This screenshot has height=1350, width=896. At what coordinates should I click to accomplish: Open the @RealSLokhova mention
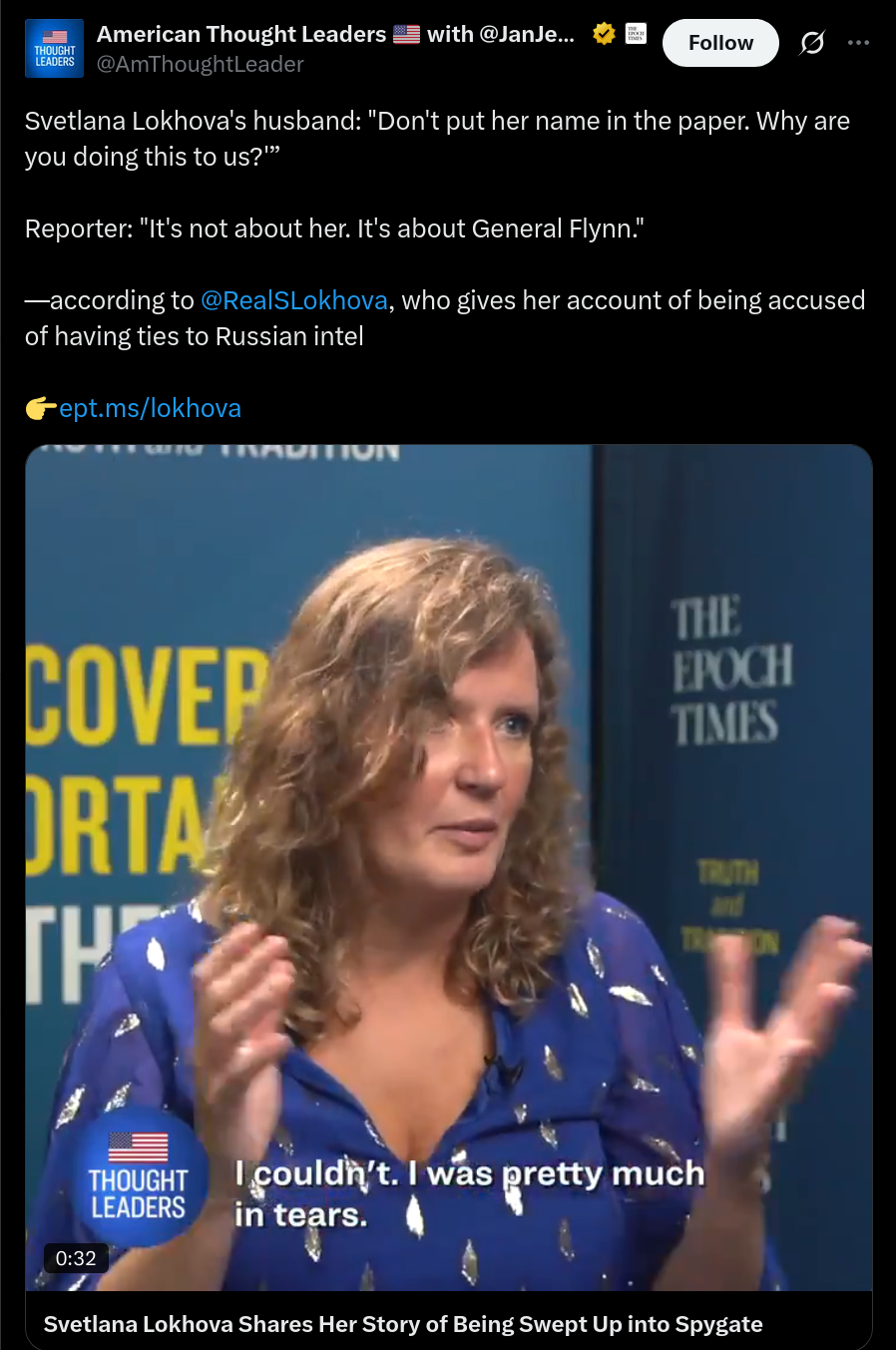(294, 300)
